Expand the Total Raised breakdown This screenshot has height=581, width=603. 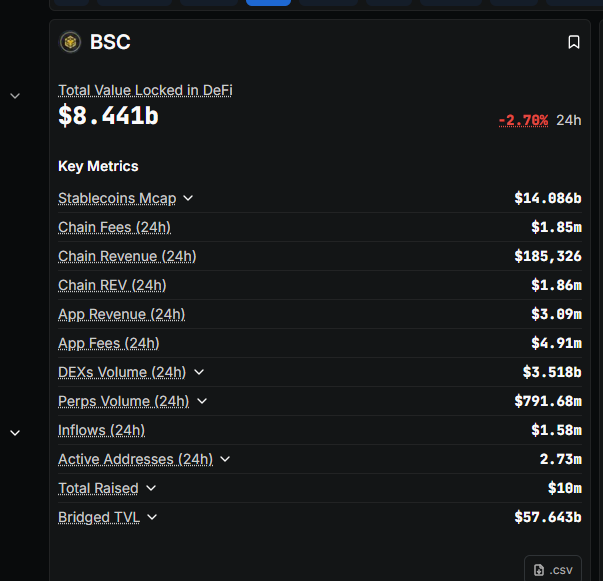(151, 488)
